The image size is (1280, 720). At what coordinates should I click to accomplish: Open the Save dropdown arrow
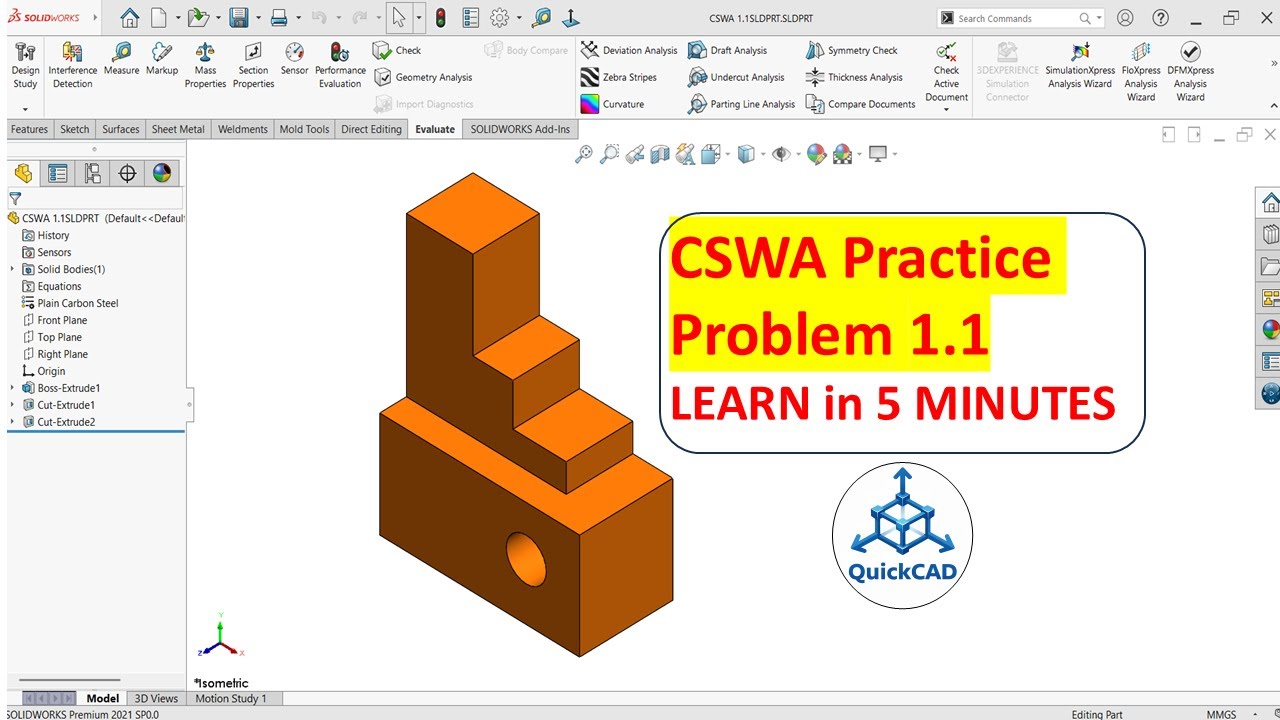pos(258,18)
